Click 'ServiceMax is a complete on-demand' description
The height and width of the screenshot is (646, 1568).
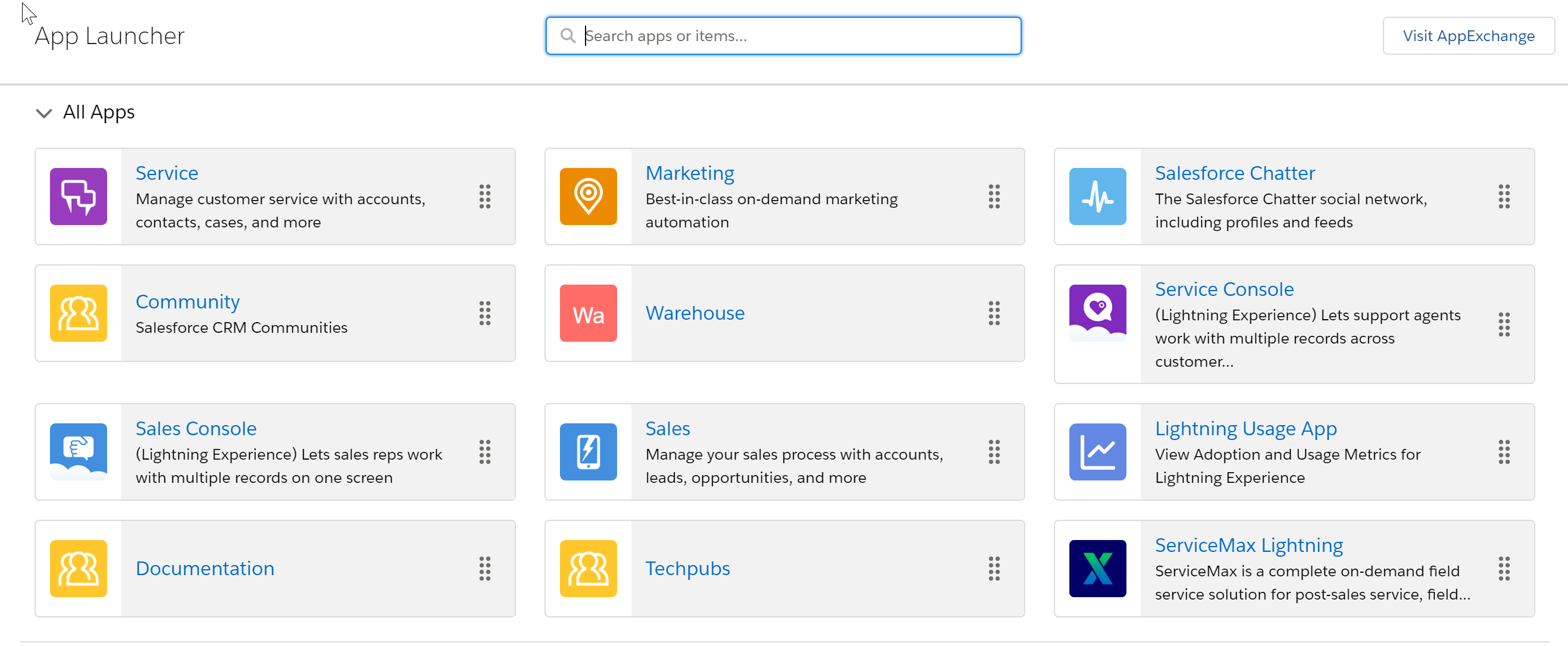(x=1312, y=583)
